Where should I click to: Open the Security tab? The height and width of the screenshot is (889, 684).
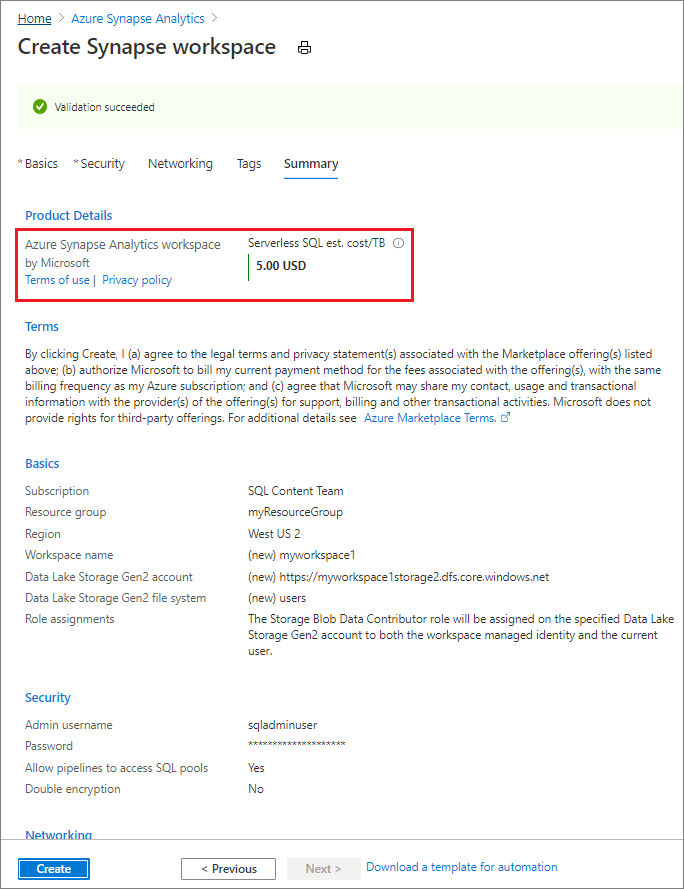point(102,164)
